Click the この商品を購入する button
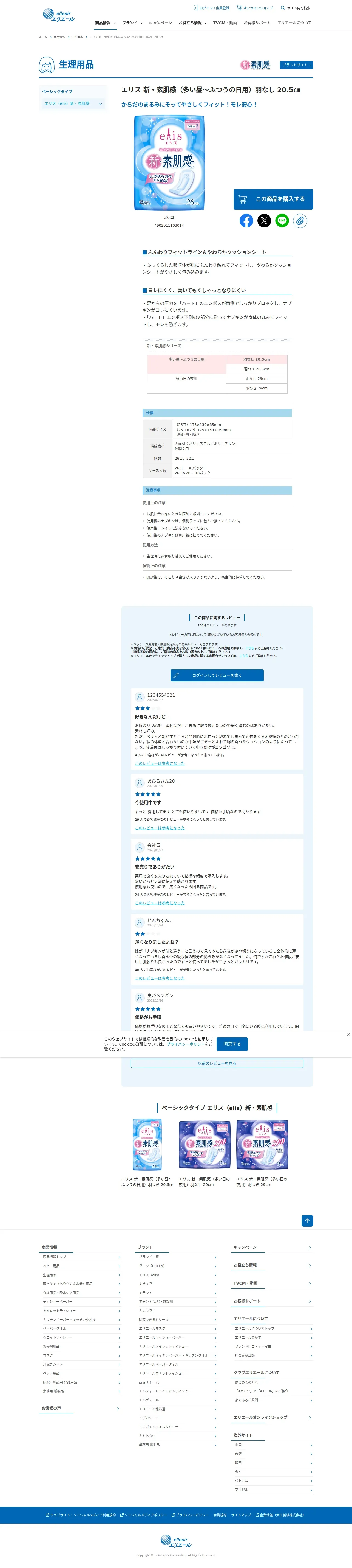The image size is (352, 1568). [x=273, y=199]
